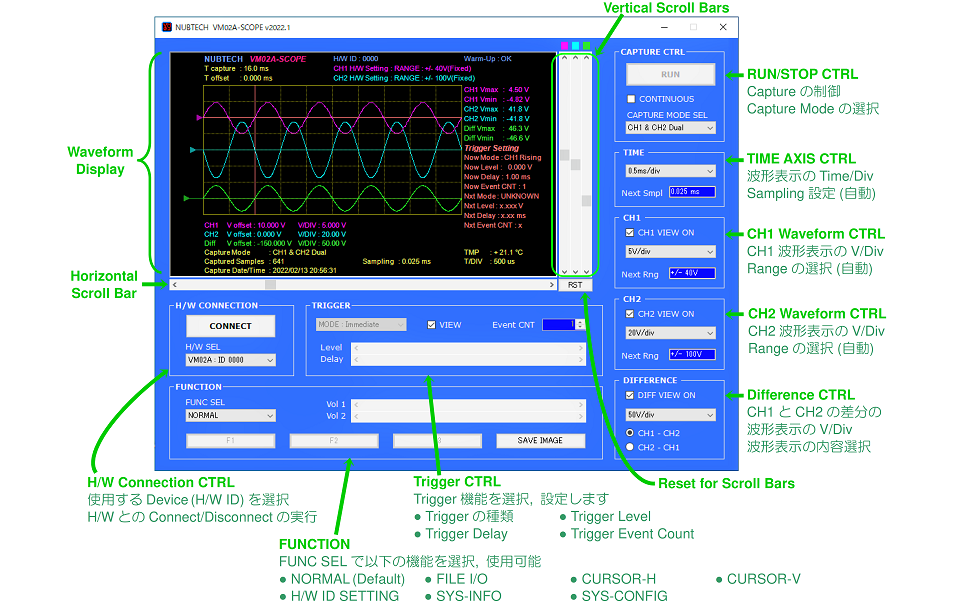The width and height of the screenshot is (978, 603).
Task: Click the third vertical scroll bar thumb
Action: click(586, 201)
